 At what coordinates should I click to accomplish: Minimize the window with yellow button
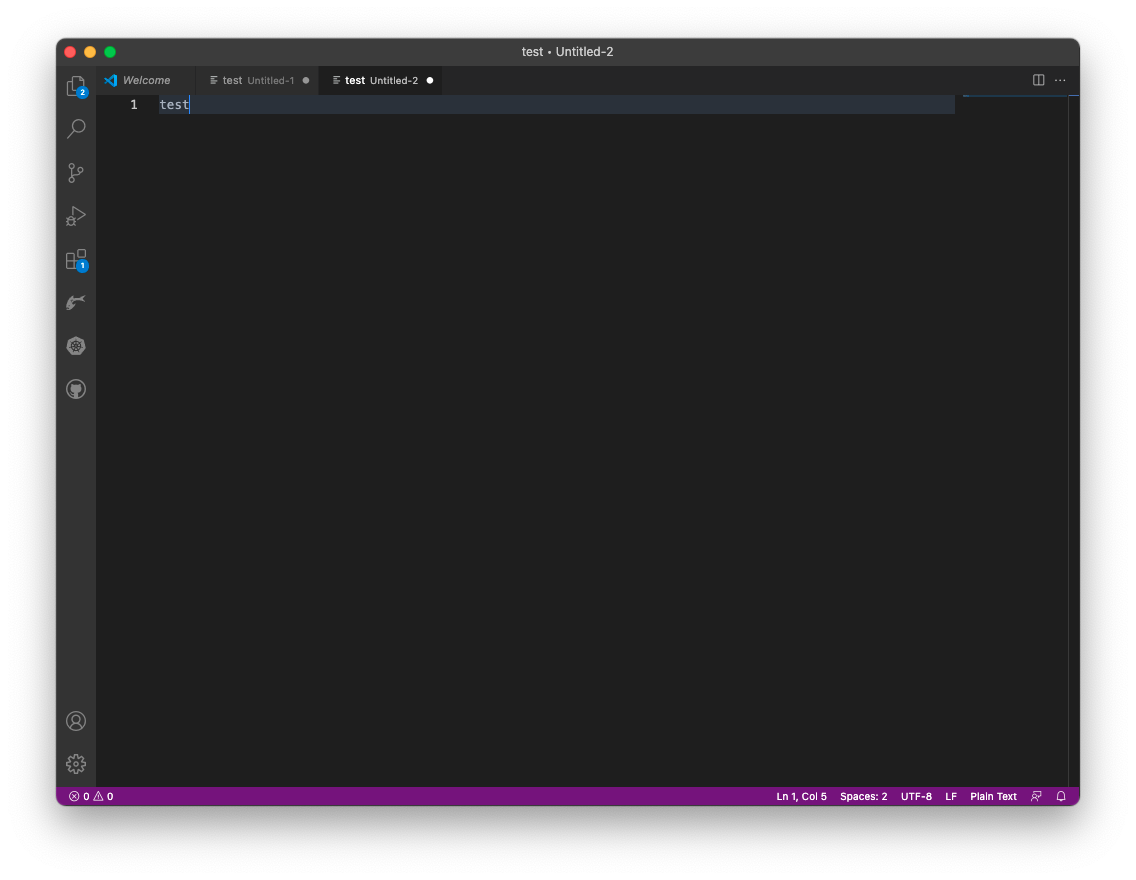[90, 51]
